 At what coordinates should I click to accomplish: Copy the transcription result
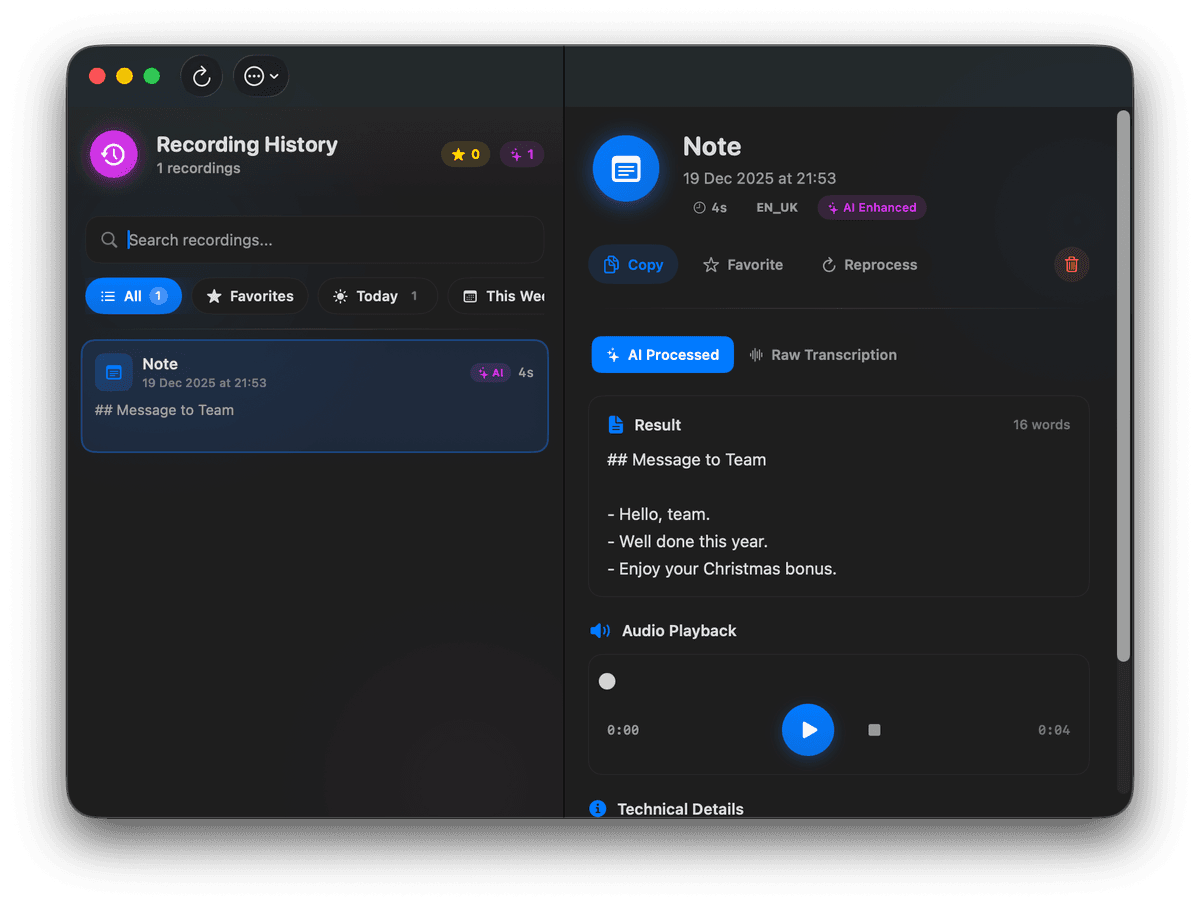(633, 264)
